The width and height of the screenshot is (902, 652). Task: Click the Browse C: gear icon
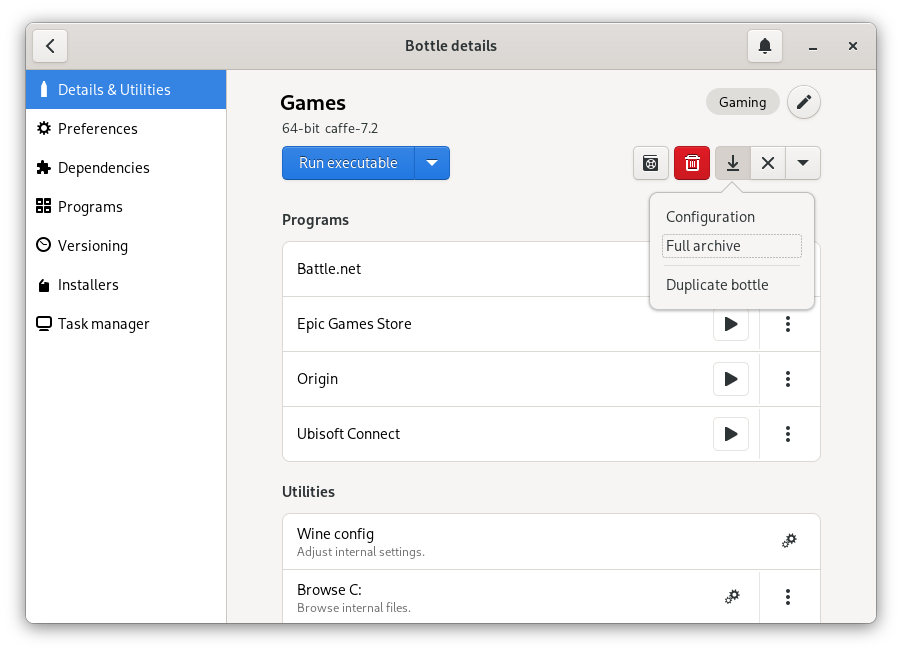[732, 596]
